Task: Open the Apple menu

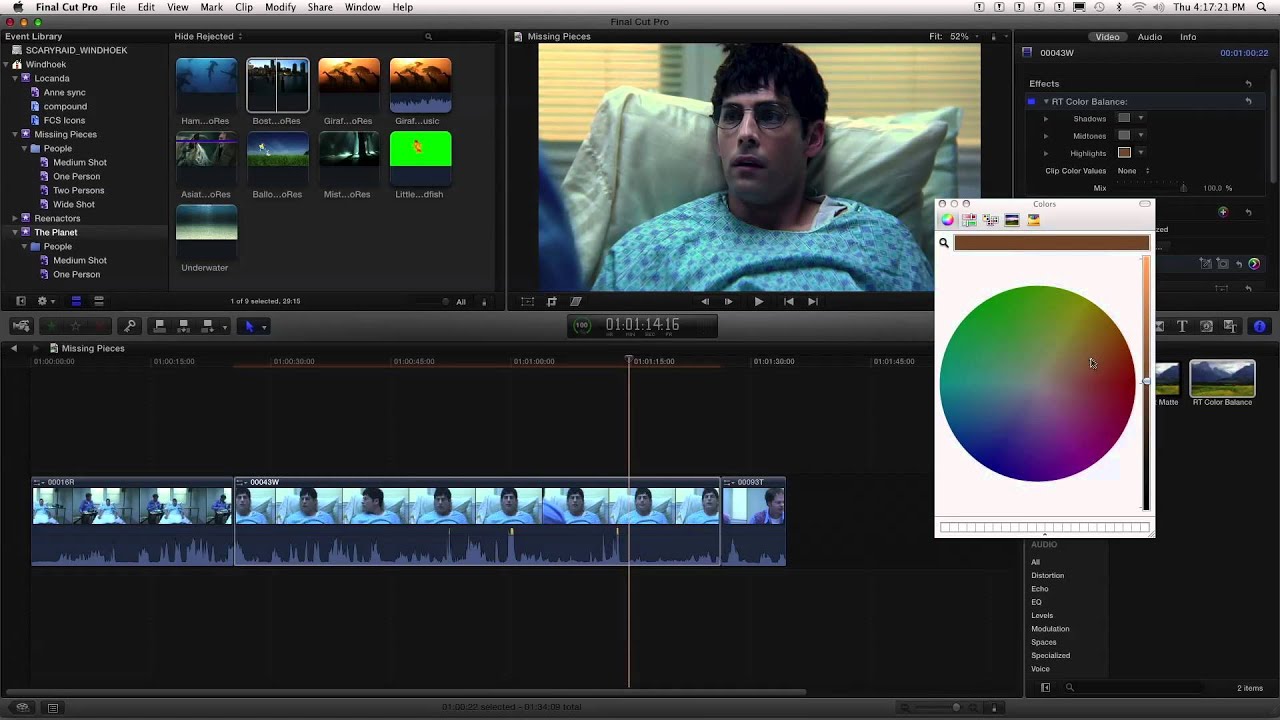Action: coord(17,7)
